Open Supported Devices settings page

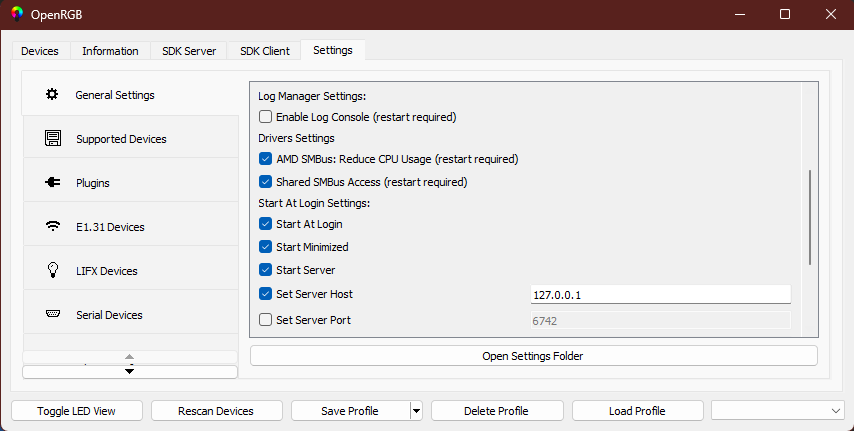coord(131,138)
